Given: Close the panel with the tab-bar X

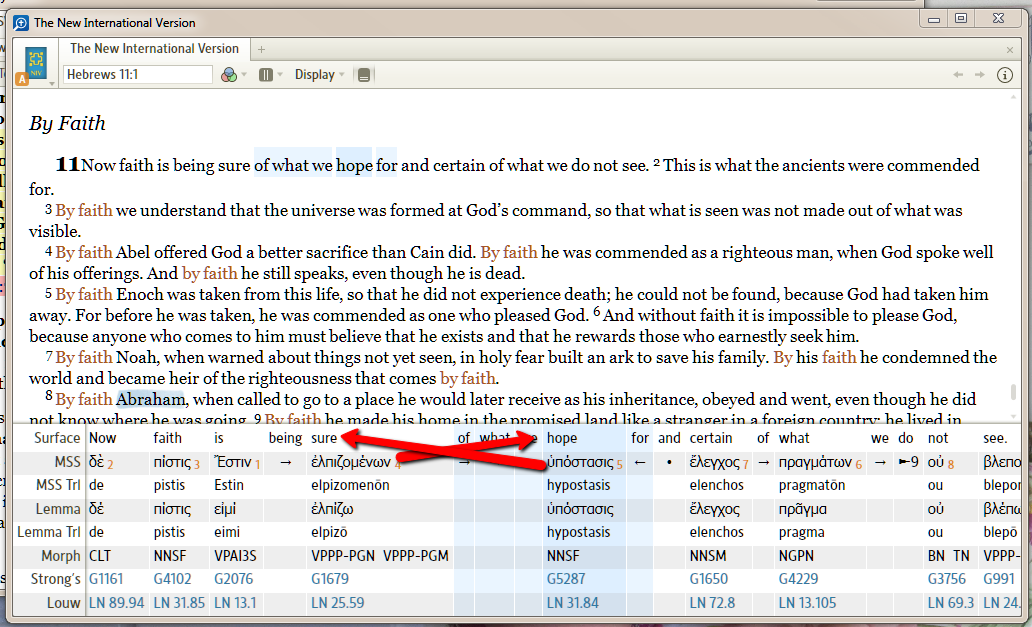Looking at the screenshot, I should [1010, 50].
